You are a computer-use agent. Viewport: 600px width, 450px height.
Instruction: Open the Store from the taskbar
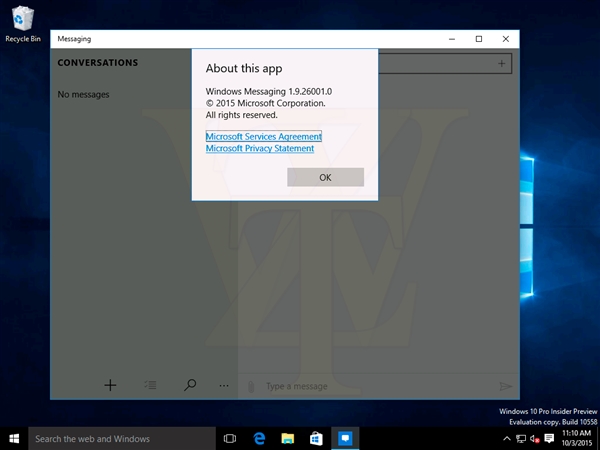click(x=315, y=438)
